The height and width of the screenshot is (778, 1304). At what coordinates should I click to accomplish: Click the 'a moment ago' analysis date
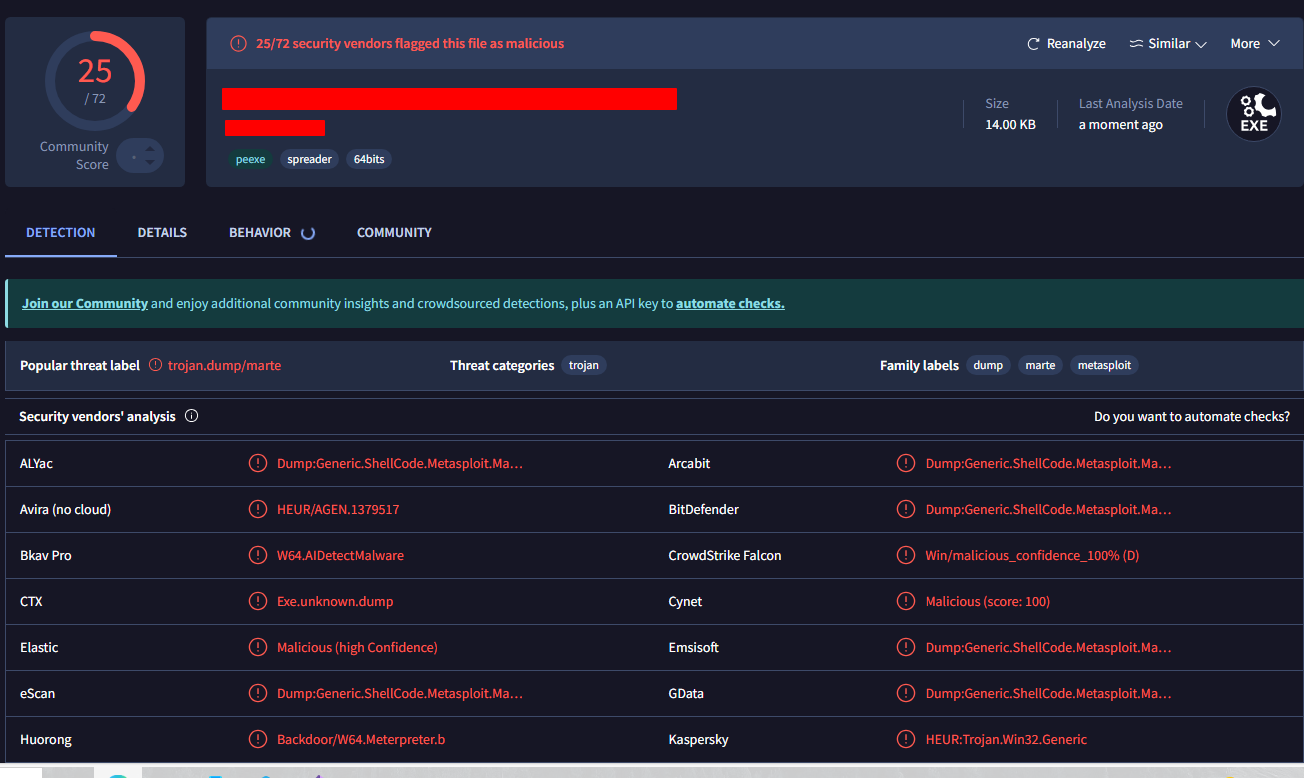coord(1120,124)
